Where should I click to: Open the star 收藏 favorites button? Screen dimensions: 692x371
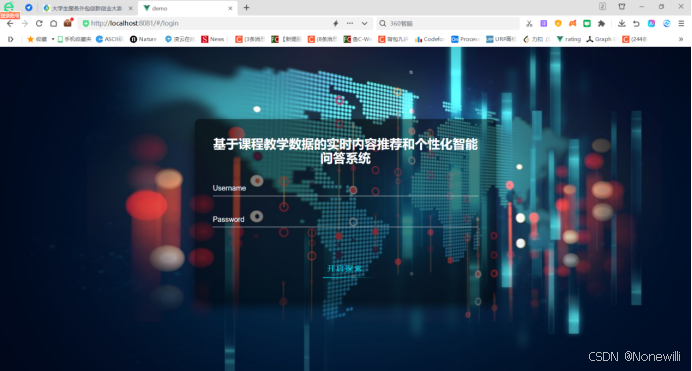[37, 39]
